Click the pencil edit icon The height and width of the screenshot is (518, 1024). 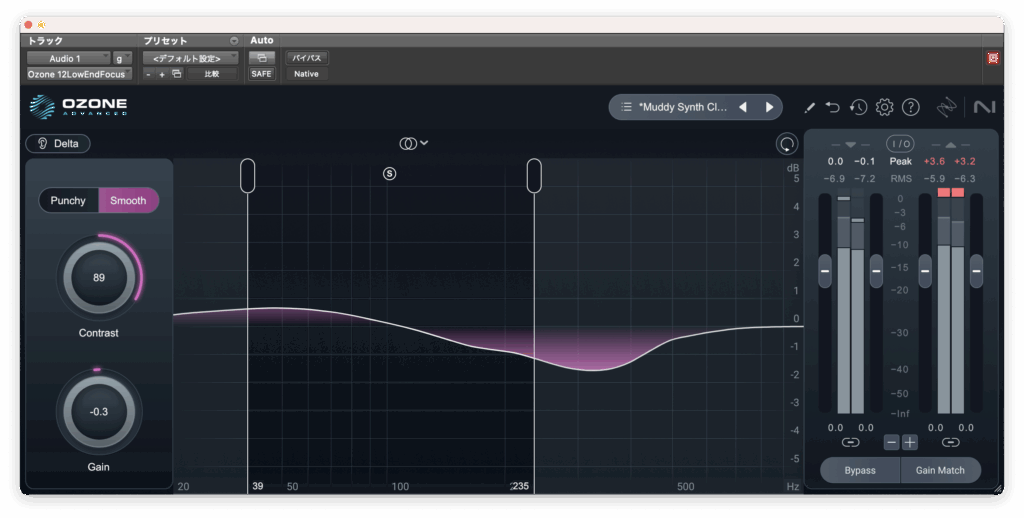809,107
